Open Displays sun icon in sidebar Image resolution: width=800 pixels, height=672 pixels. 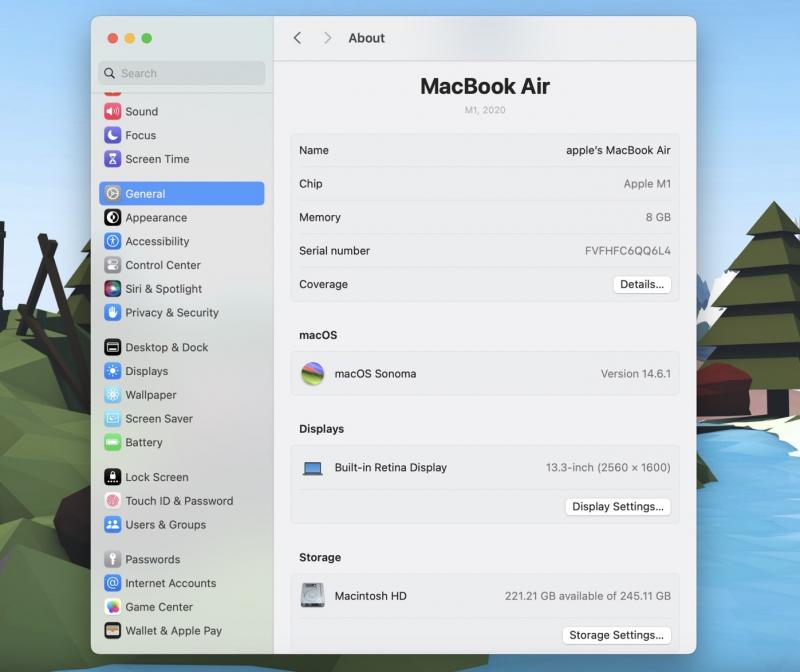[x=113, y=371]
